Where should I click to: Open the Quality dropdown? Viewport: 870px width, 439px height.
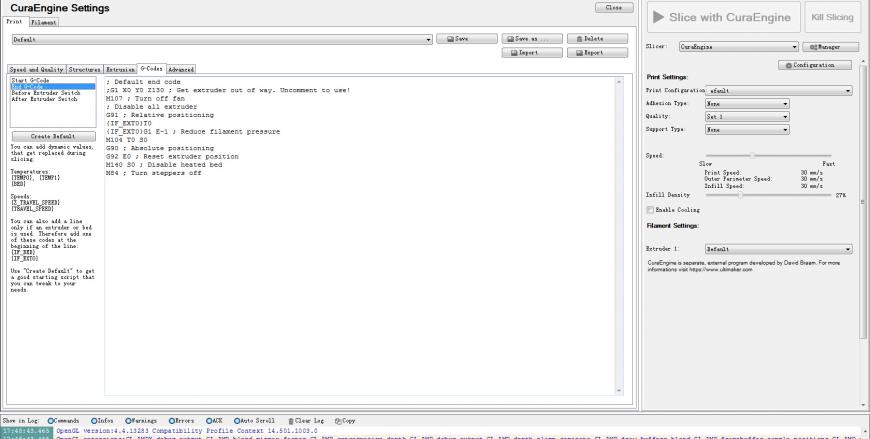point(747,117)
